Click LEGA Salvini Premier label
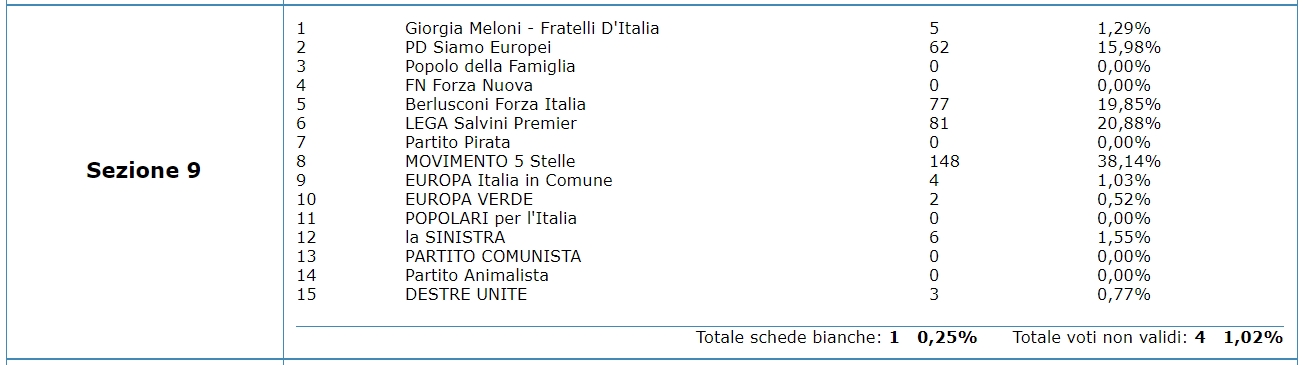1303x365 pixels. [491, 123]
